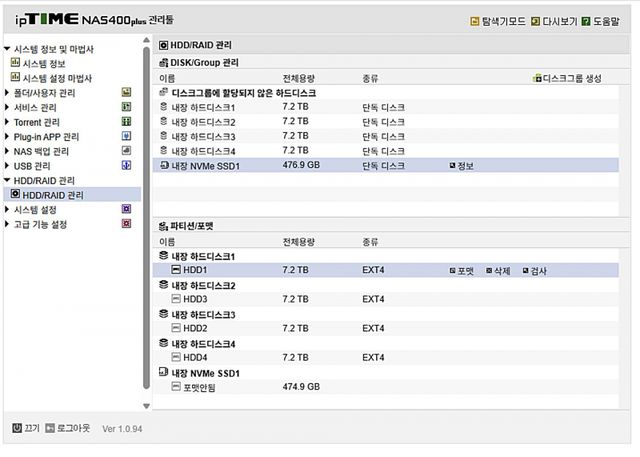Image resolution: width=640 pixels, height=457 pixels.
Task: Expand the 서비스 관리 tree node
Action: [x=7, y=107]
